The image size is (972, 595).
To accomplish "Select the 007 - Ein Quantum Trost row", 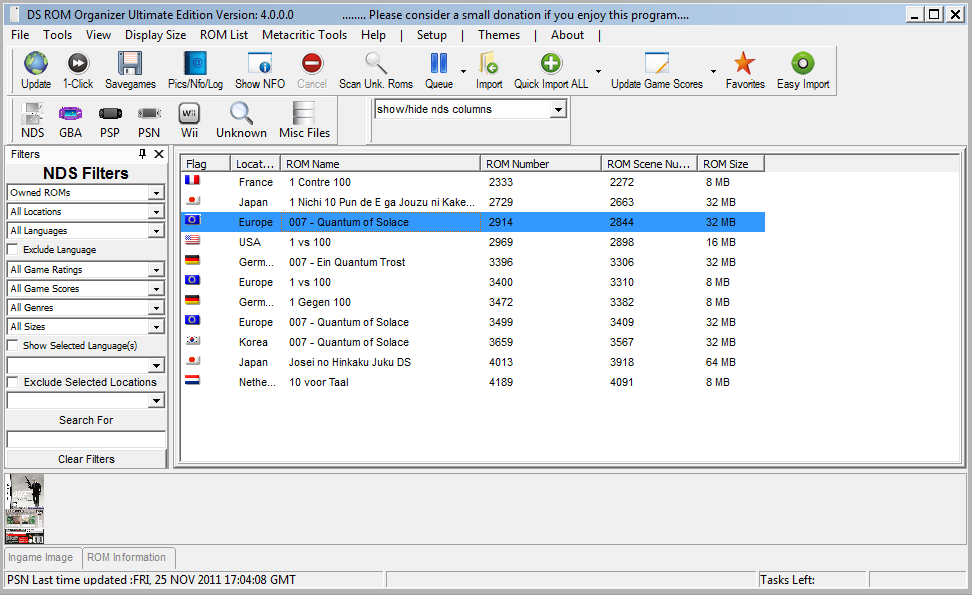I will pyautogui.click(x=472, y=262).
